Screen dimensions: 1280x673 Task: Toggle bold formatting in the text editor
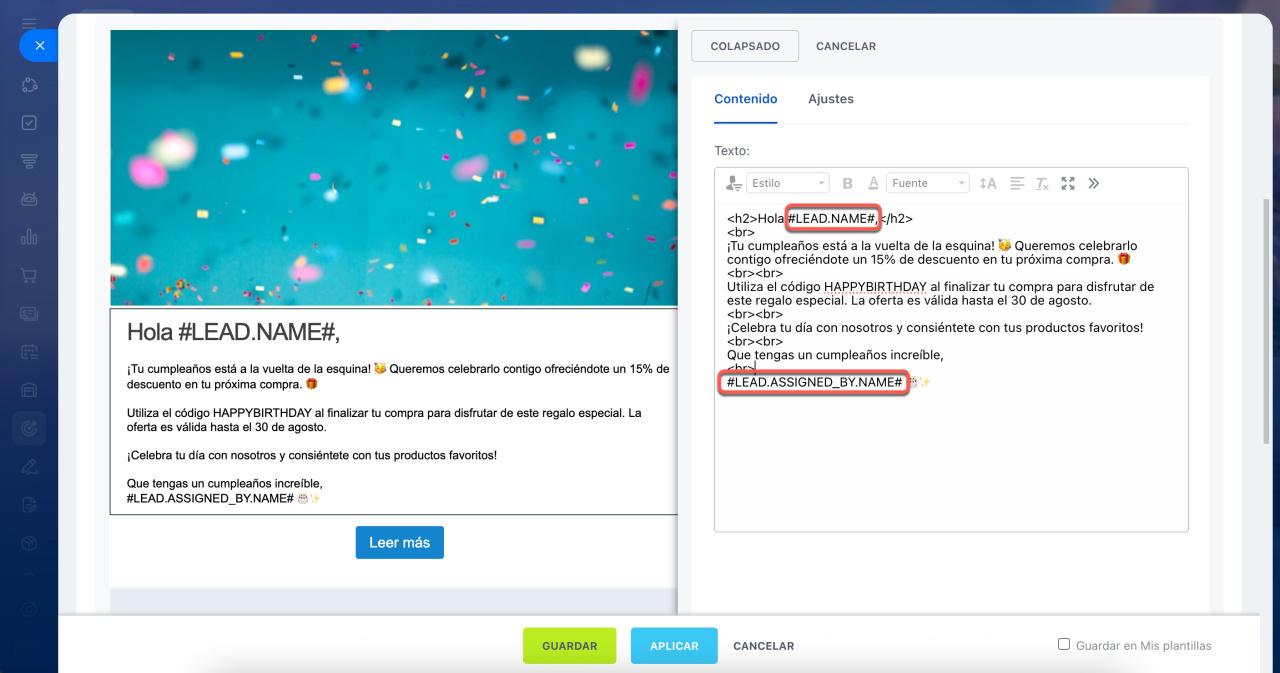tap(848, 183)
